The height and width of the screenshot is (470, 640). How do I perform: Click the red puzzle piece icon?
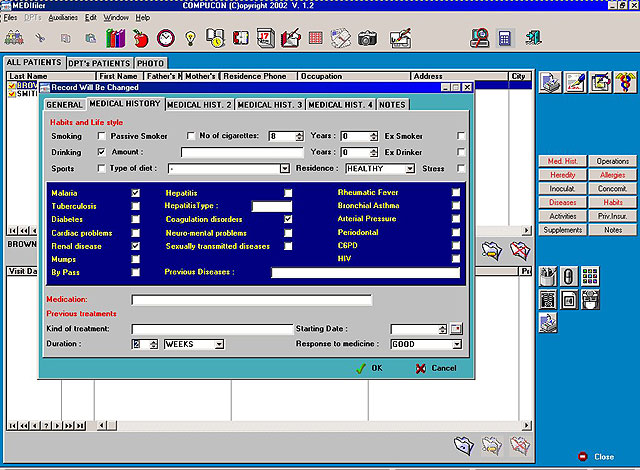[x=241, y=39]
